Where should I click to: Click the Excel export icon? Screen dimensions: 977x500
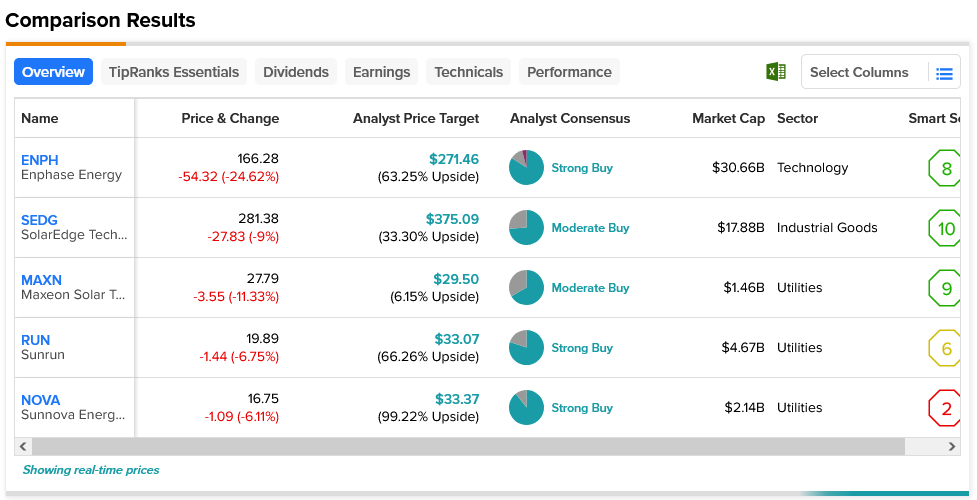point(775,72)
